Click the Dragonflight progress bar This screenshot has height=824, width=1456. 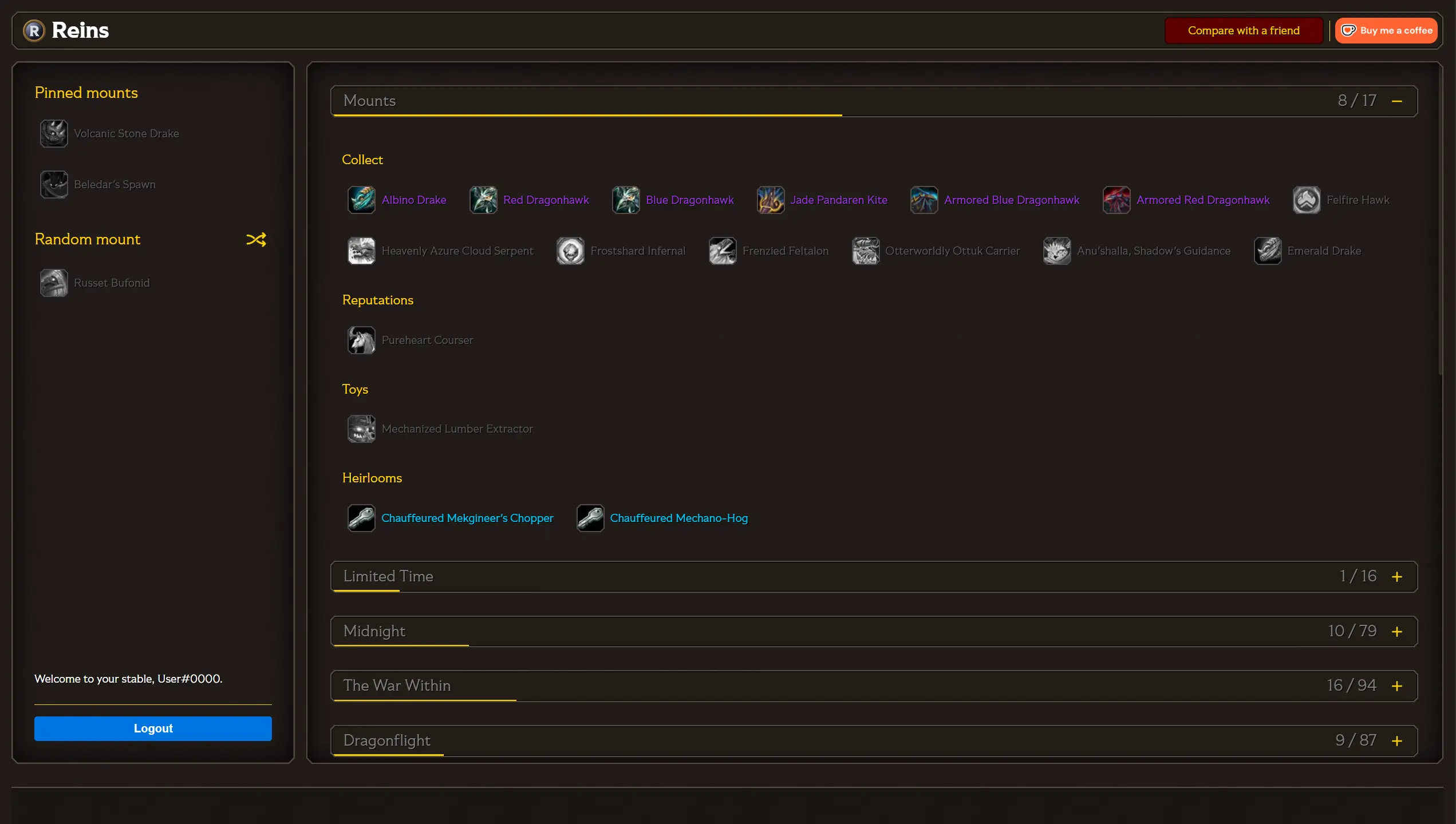click(x=388, y=755)
